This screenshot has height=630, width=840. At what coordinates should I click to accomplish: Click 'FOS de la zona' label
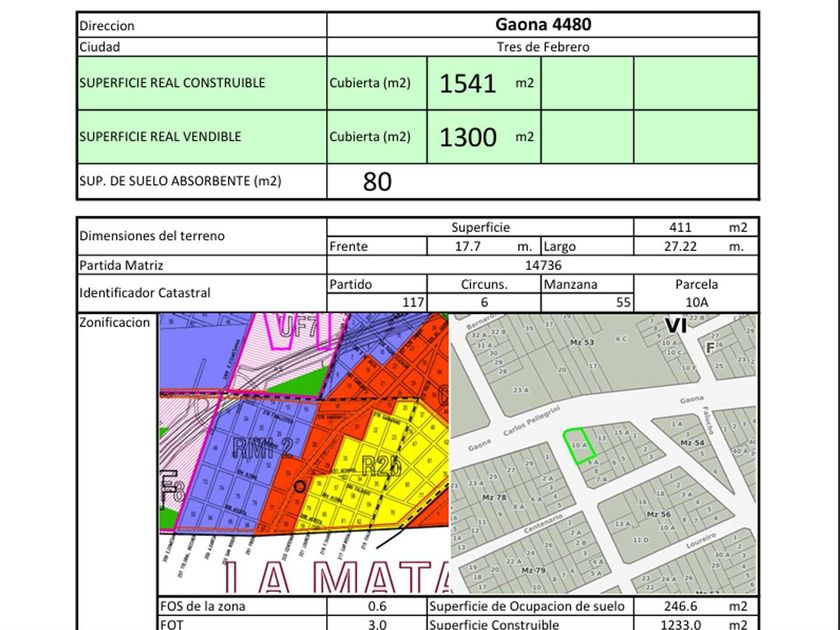pos(202,606)
